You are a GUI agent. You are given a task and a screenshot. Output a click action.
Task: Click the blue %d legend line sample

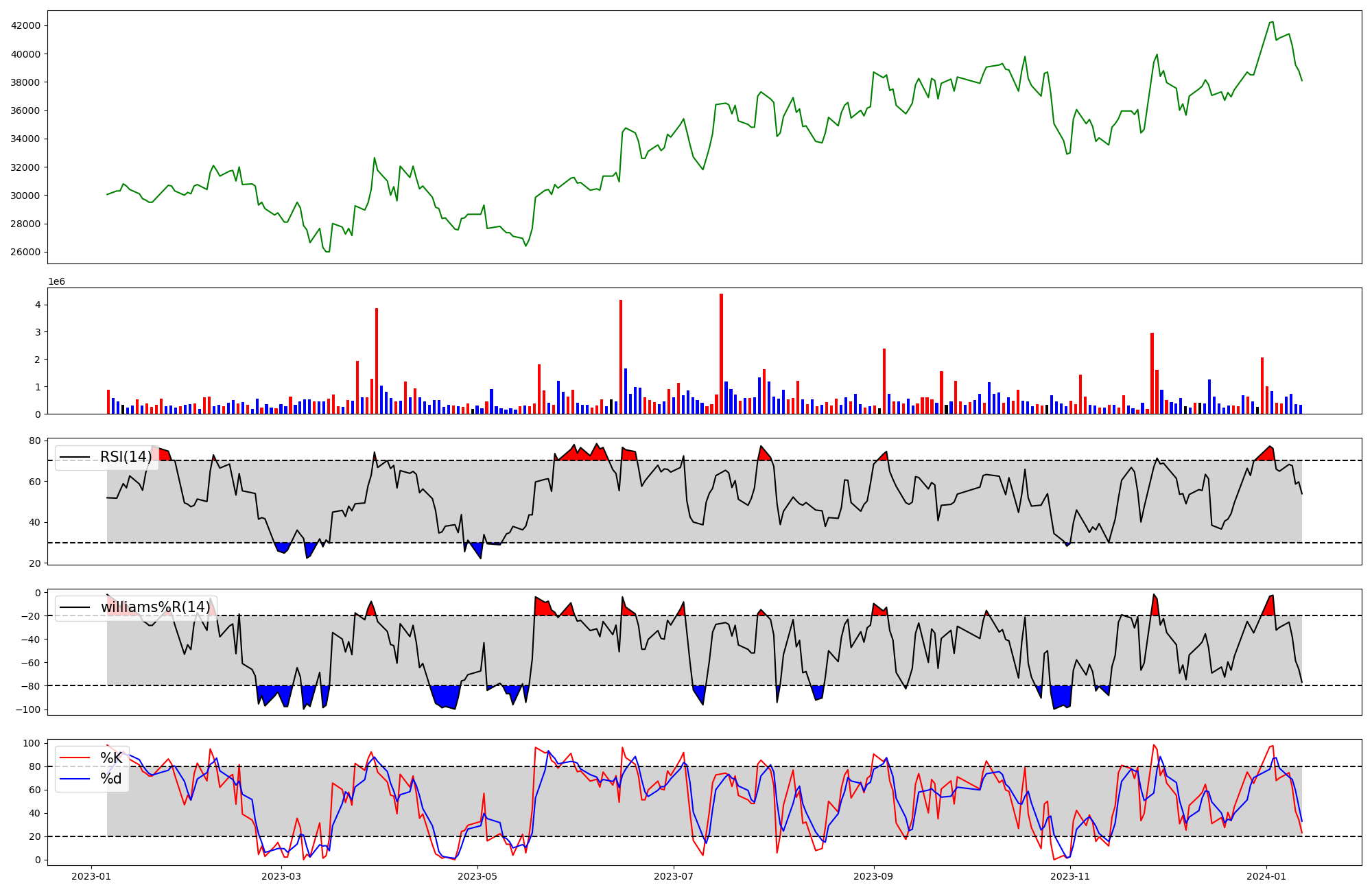[75, 779]
